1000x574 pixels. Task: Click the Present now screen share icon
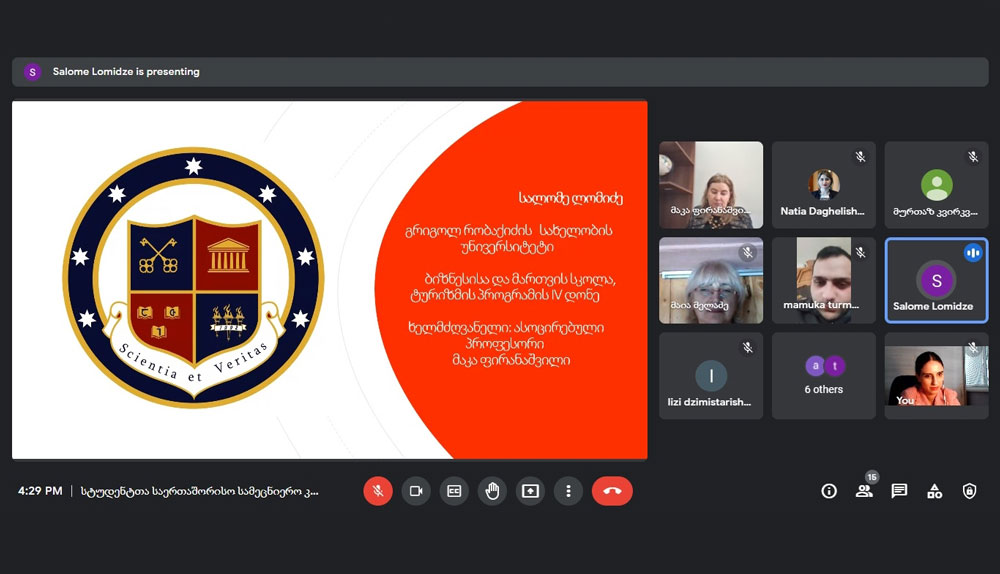(x=530, y=491)
